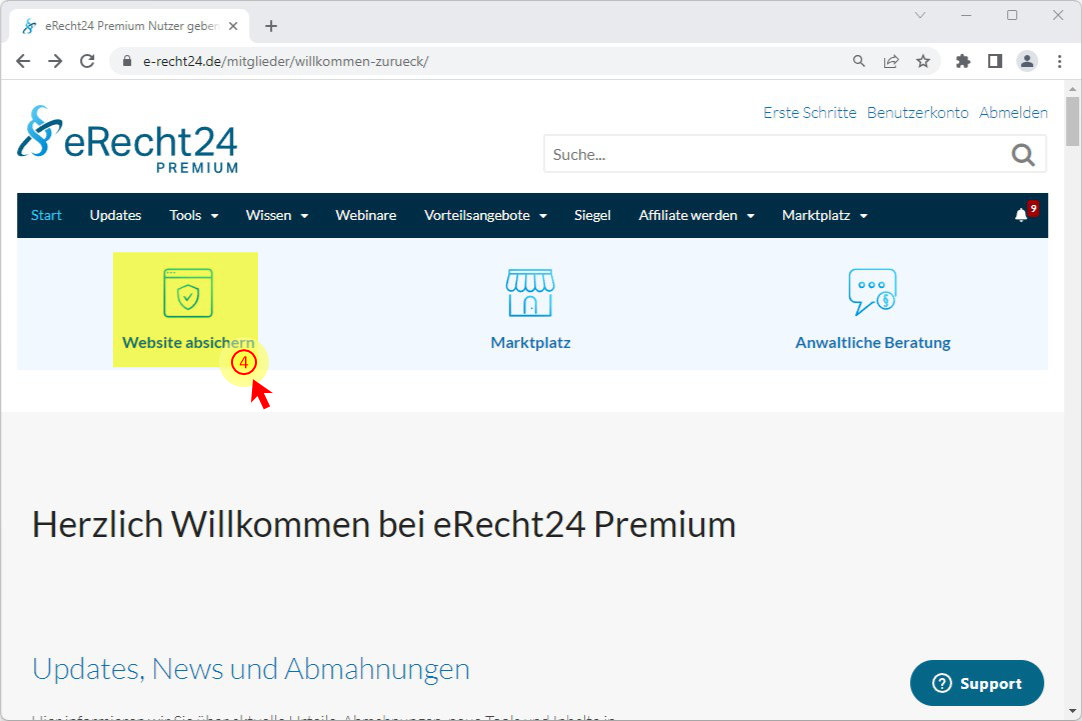The width and height of the screenshot is (1082, 721).
Task: Click the Support button
Action: 976,683
